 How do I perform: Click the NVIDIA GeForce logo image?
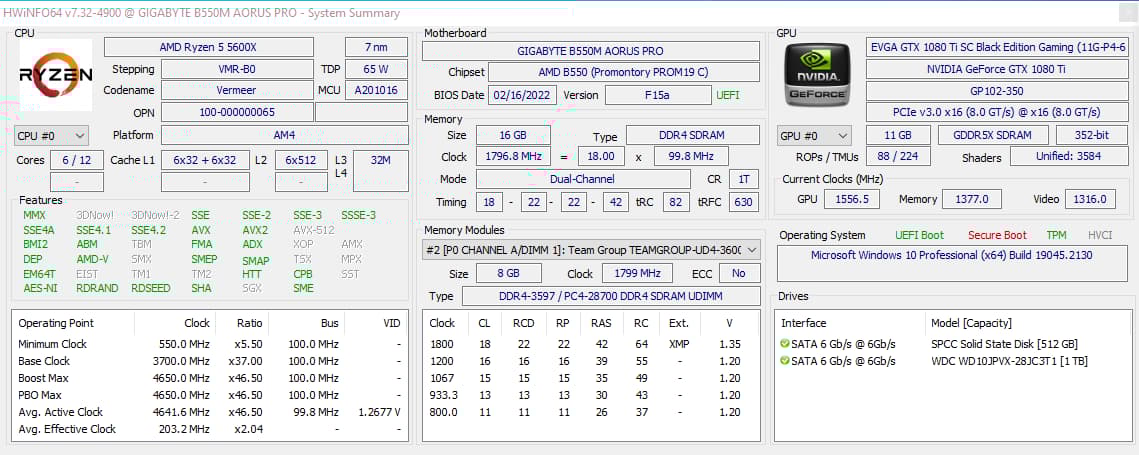click(x=817, y=75)
